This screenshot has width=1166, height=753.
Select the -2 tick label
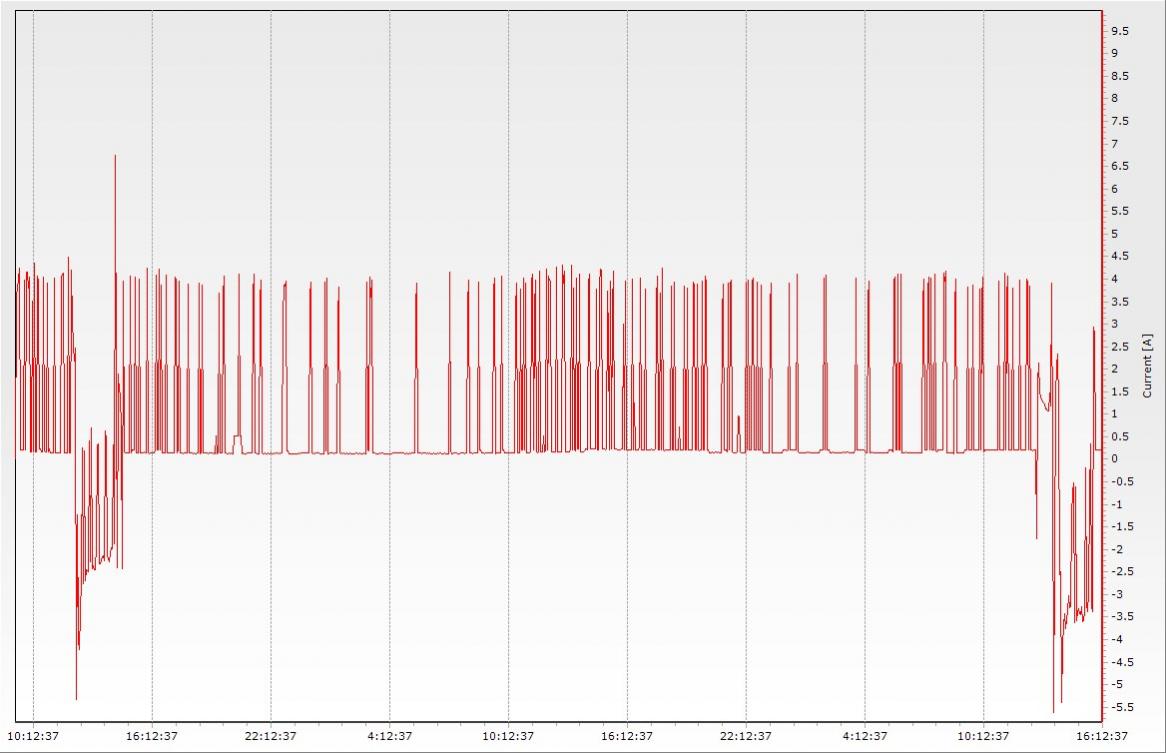pos(1117,549)
